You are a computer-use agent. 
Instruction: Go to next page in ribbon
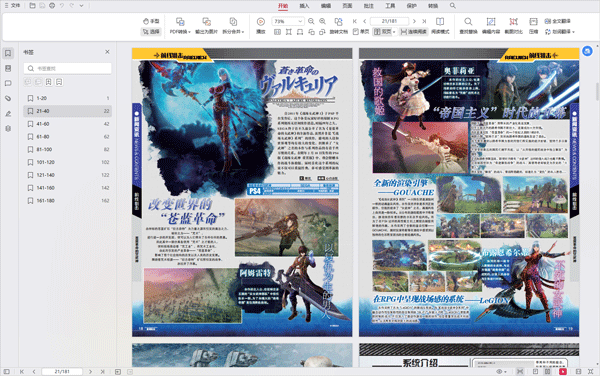414,21
